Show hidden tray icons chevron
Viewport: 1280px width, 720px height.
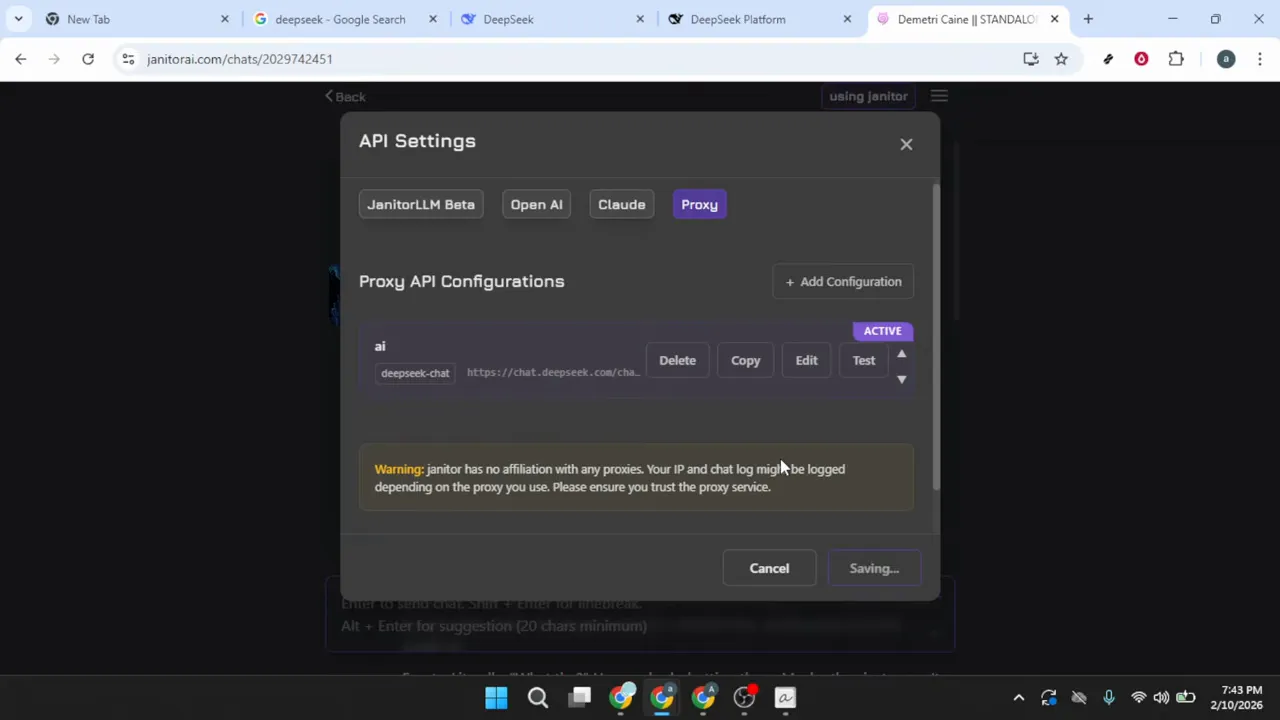coord(1018,698)
